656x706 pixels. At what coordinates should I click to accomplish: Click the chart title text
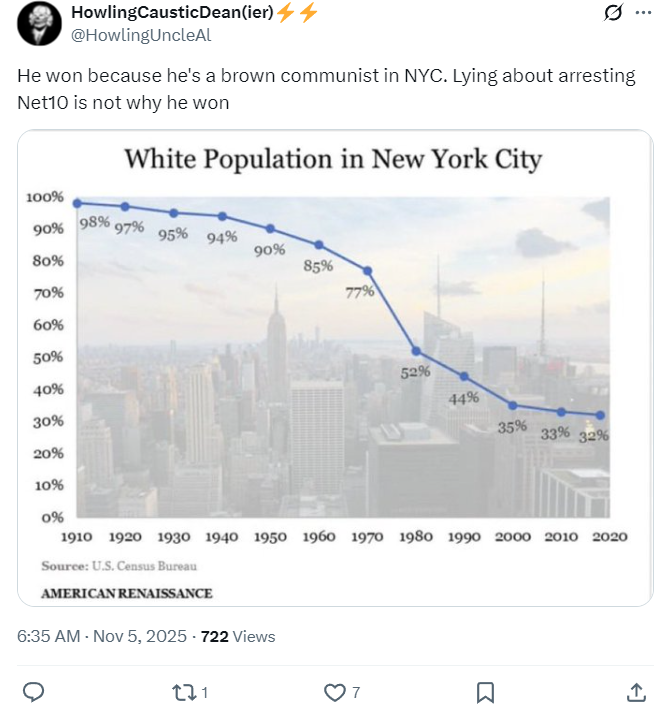(x=332, y=159)
